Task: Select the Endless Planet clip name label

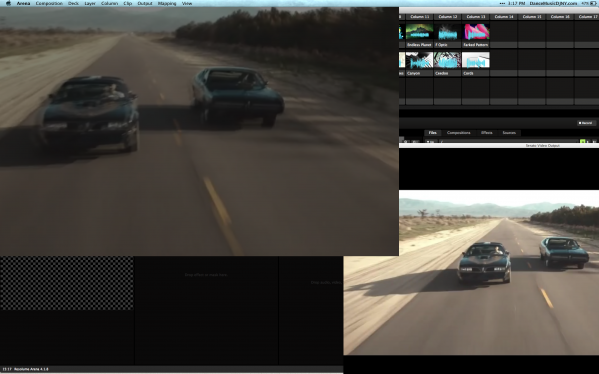Action: coord(419,45)
